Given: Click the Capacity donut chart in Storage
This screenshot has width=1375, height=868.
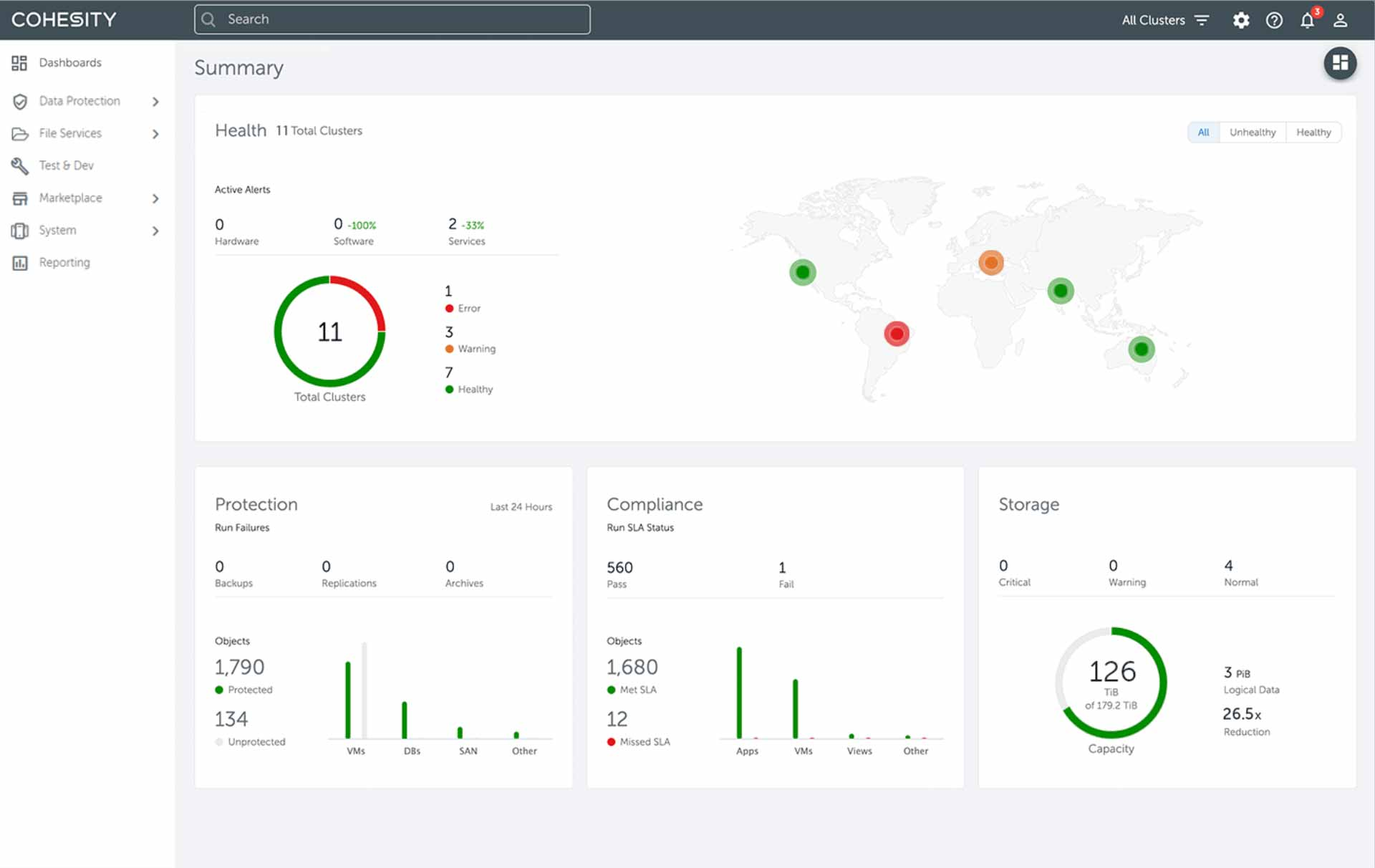Looking at the screenshot, I should [1111, 683].
